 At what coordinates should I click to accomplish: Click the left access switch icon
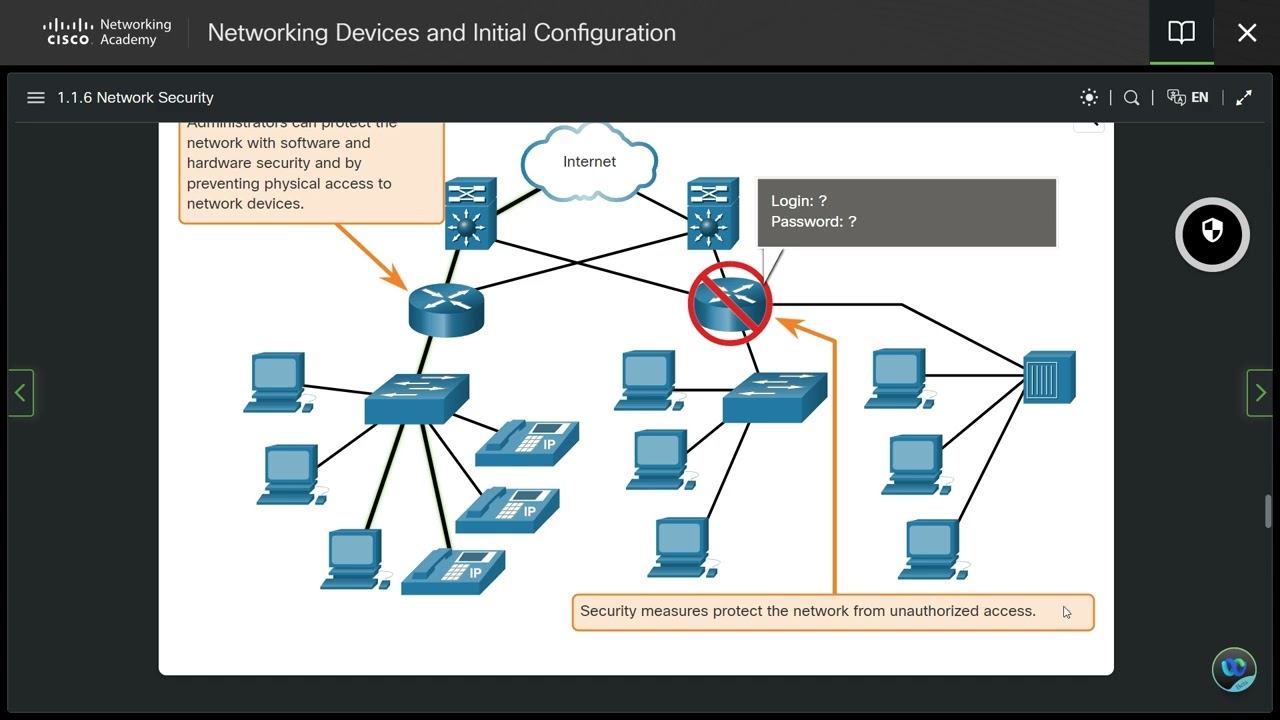point(416,399)
